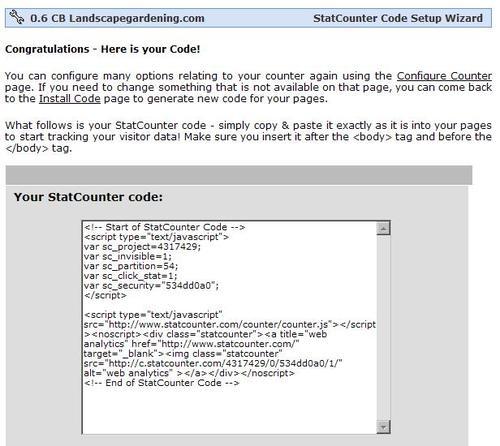Follow the Install Code link

click(x=70, y=99)
